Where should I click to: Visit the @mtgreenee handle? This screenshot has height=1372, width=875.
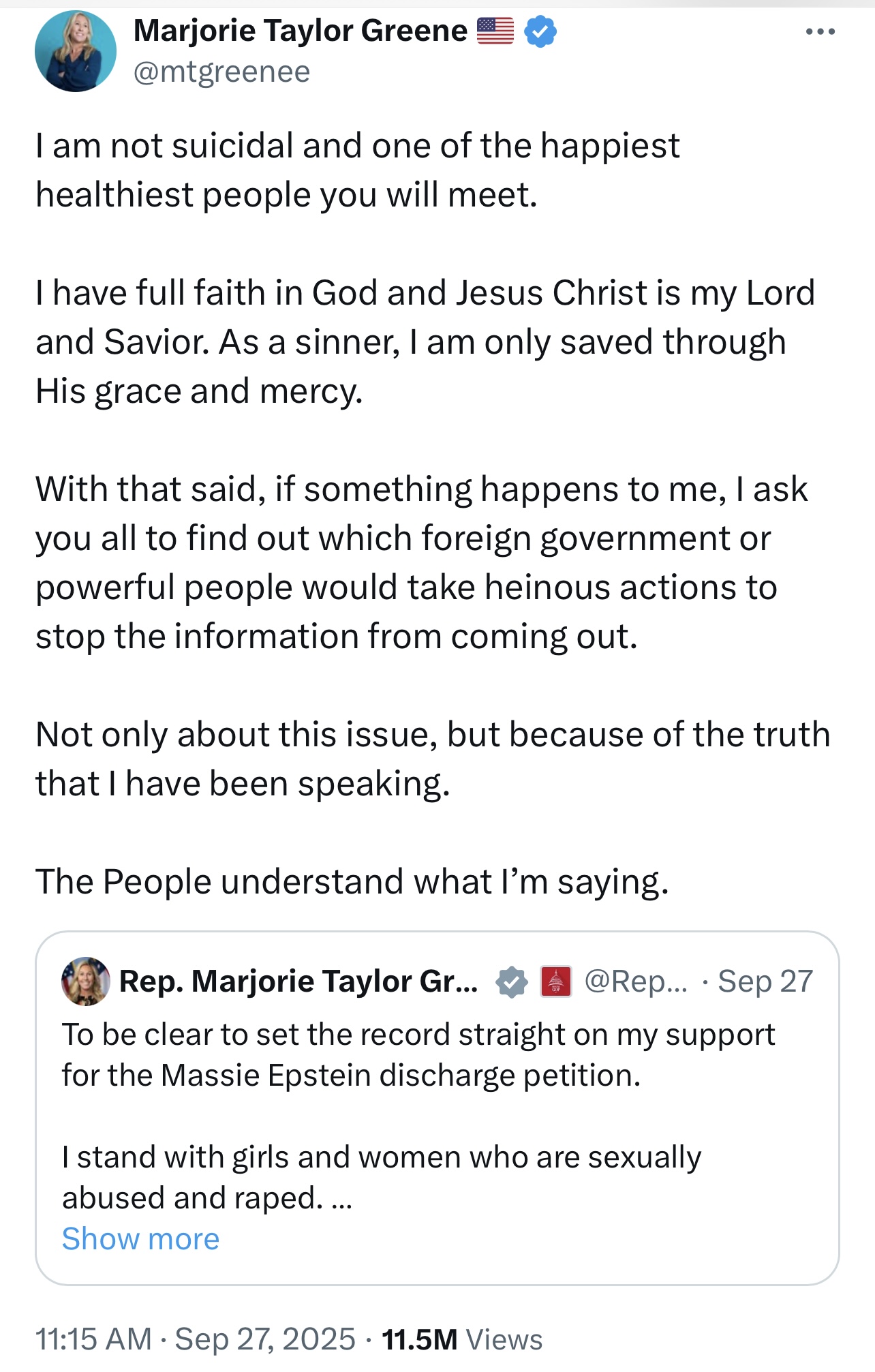tap(221, 72)
